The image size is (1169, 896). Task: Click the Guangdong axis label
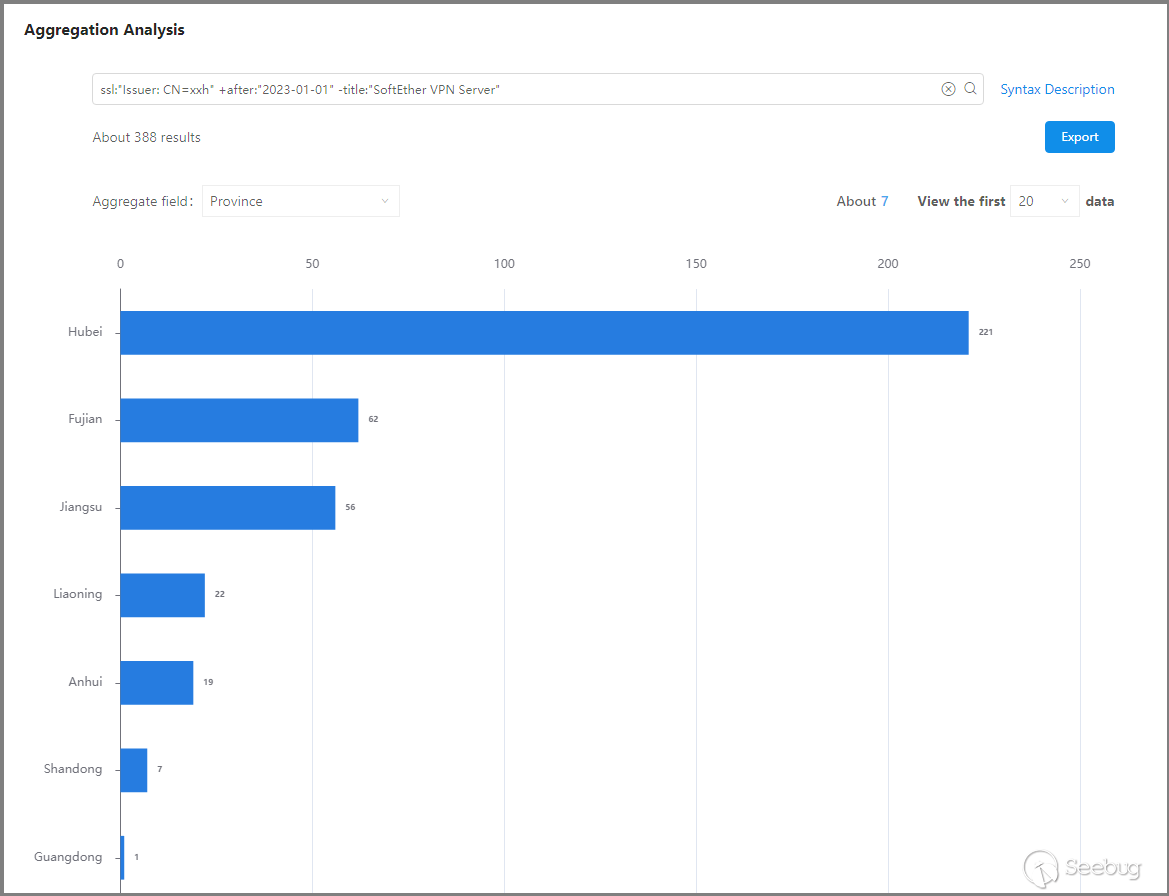click(68, 857)
